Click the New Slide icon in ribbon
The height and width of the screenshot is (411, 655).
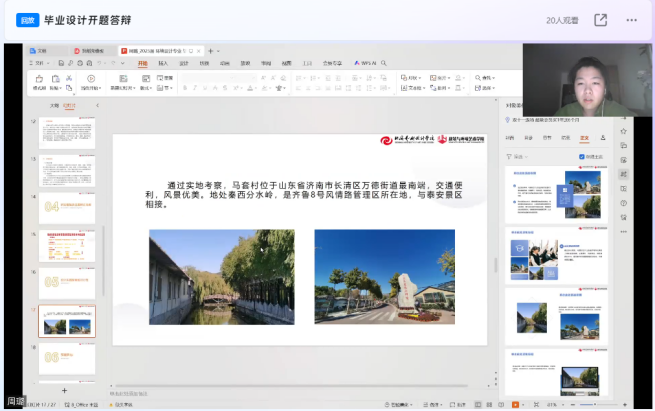point(121,80)
